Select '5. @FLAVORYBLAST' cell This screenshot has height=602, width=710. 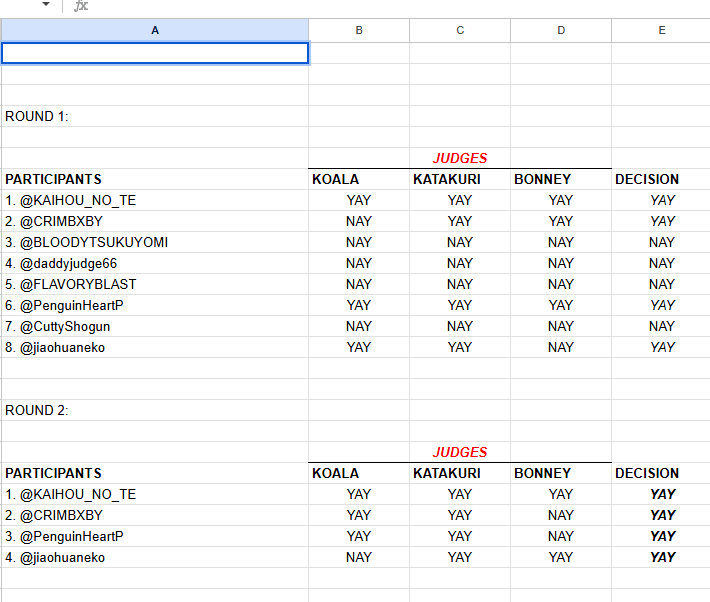click(x=155, y=284)
